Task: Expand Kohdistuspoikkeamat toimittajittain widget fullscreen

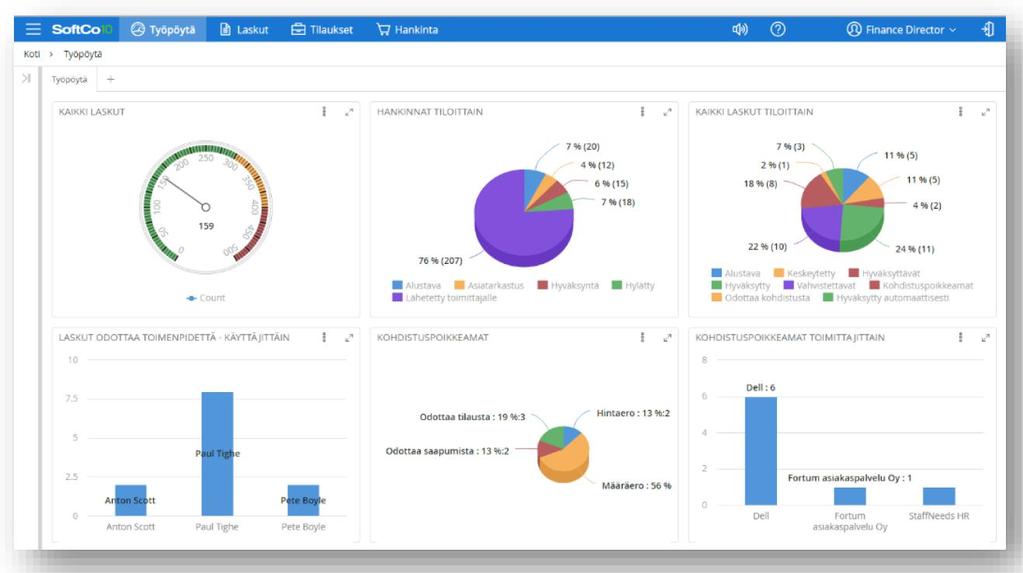Action: [985, 338]
